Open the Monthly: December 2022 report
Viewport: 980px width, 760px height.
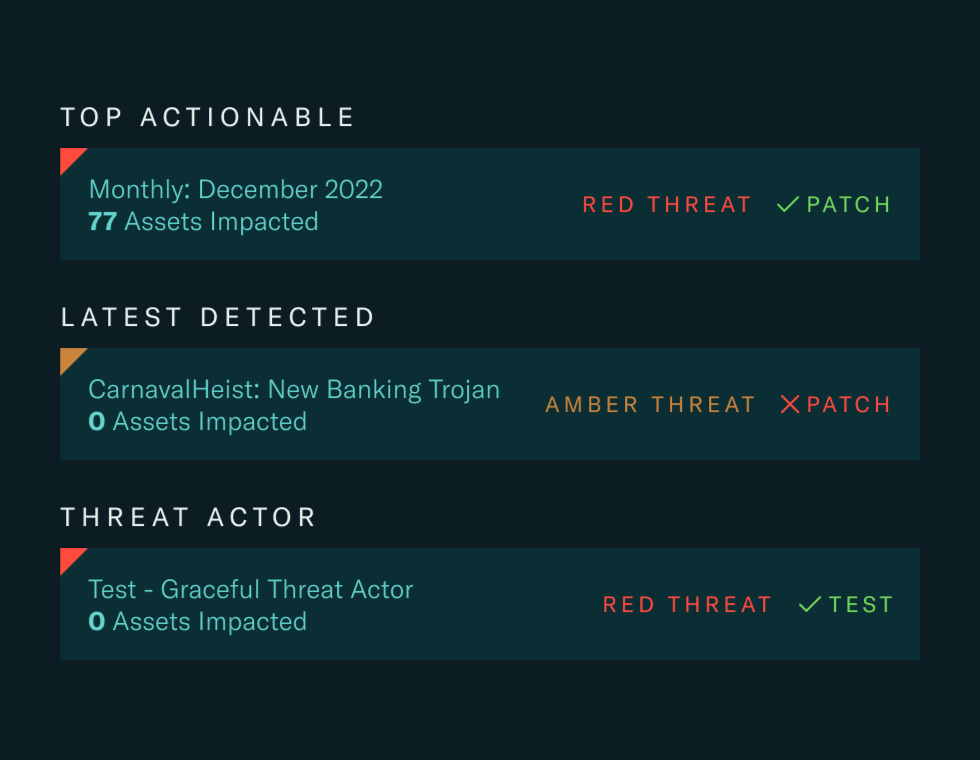[x=236, y=189]
